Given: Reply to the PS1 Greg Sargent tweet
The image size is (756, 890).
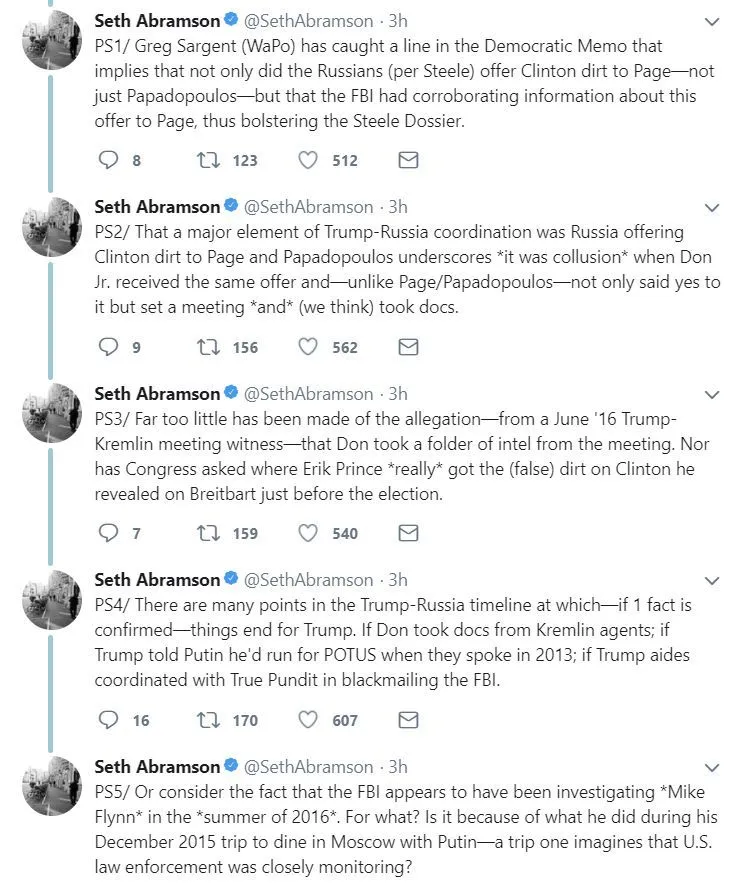Looking at the screenshot, I should [109, 160].
